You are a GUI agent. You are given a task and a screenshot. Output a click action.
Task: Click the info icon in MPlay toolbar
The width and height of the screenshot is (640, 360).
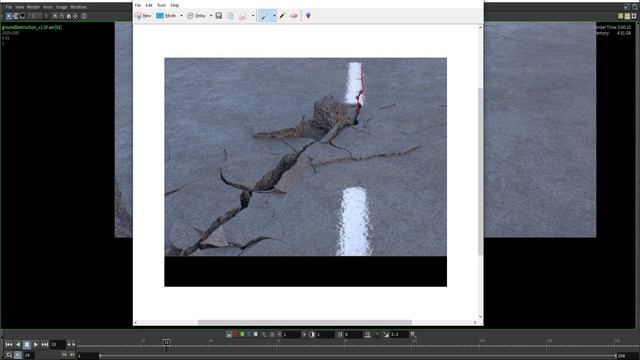click(x=84, y=16)
